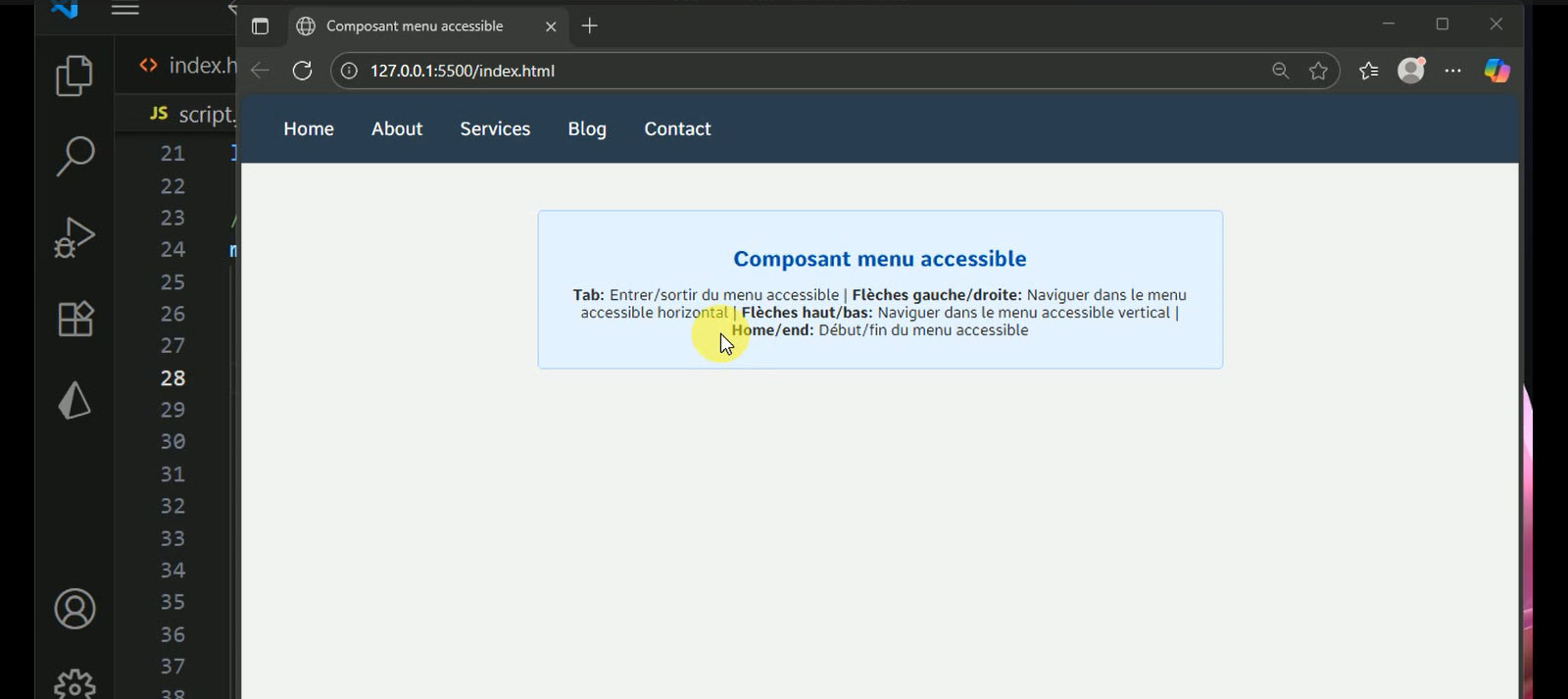Click the address bar URL field
Viewport: 1568px width, 699px height.
coord(784,71)
